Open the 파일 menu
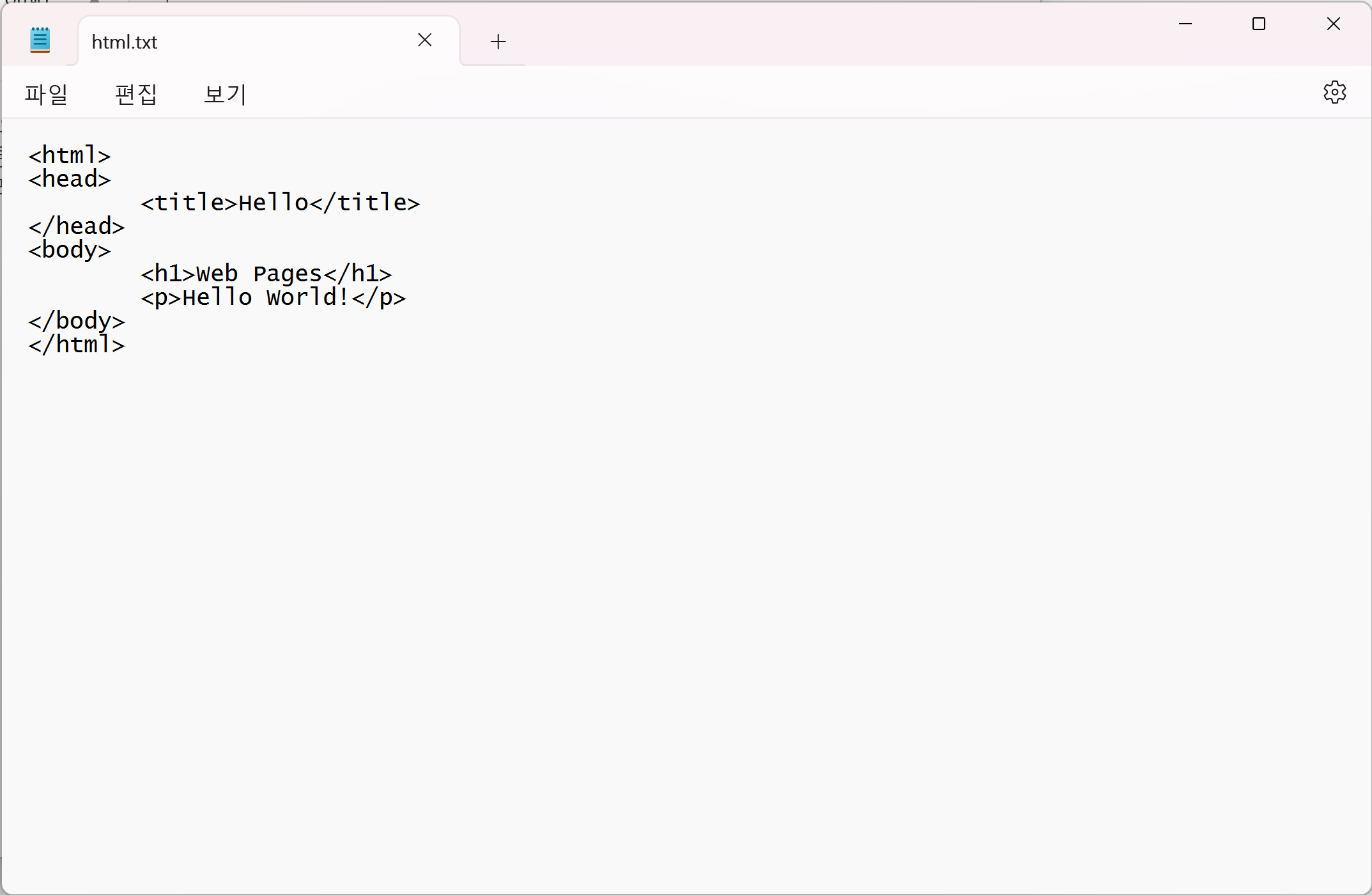This screenshot has width=1372, height=895. pos(46,95)
